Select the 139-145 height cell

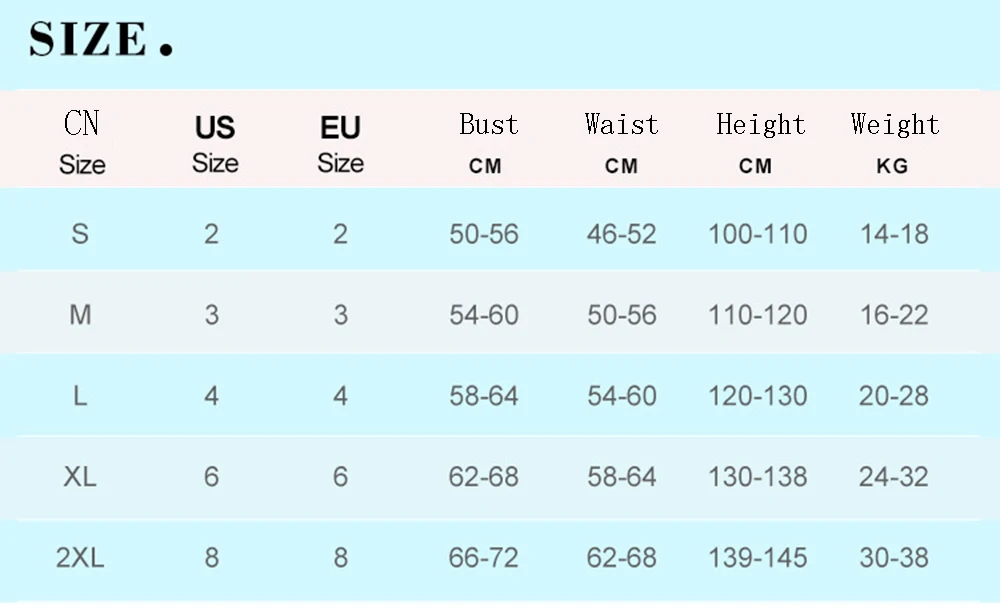pos(757,557)
